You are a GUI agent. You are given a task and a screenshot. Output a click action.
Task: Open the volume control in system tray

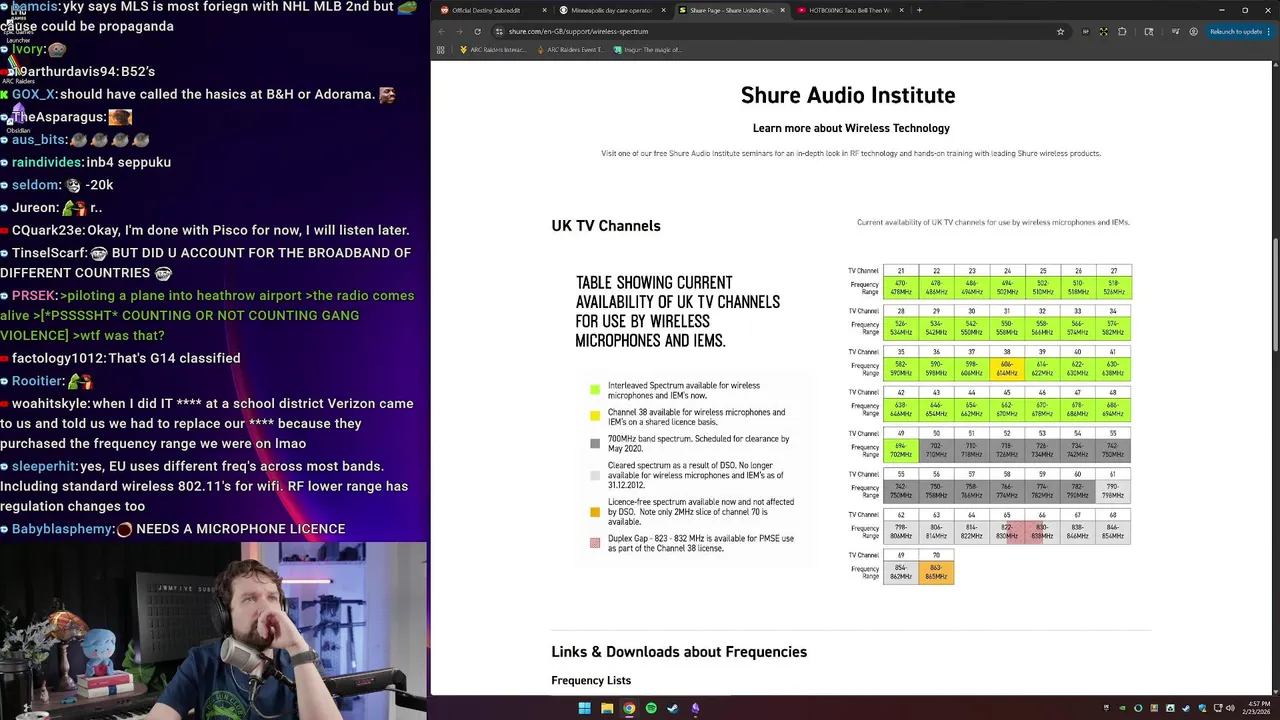[1231, 708]
